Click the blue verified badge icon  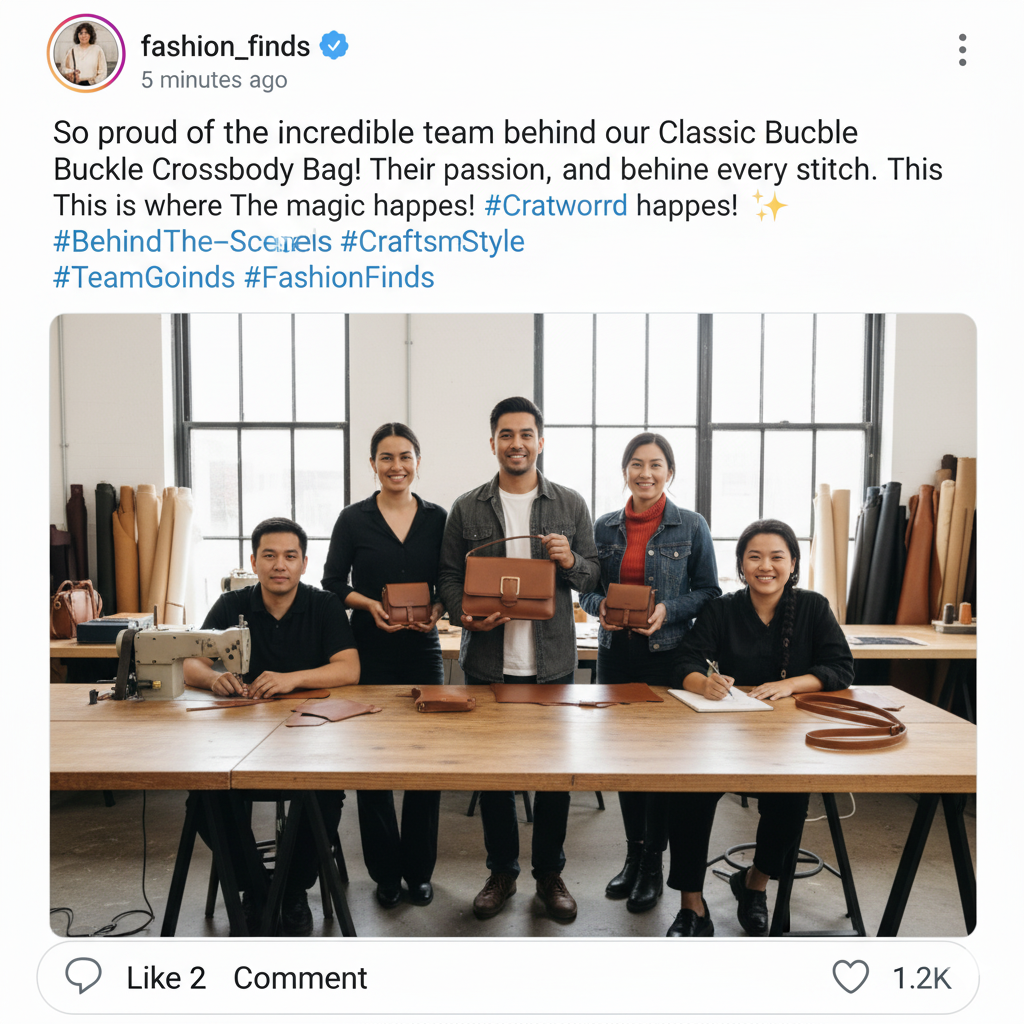click(334, 46)
